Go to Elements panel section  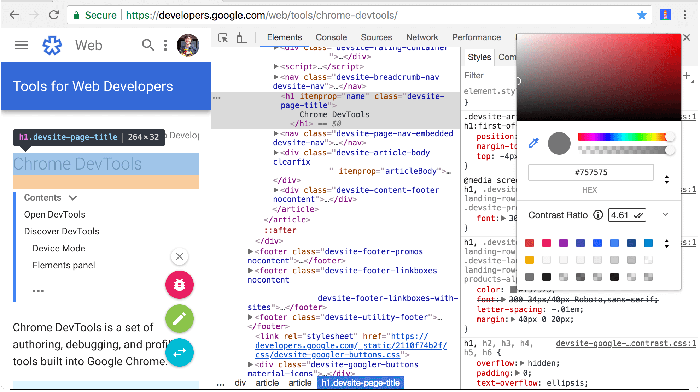coord(63,265)
